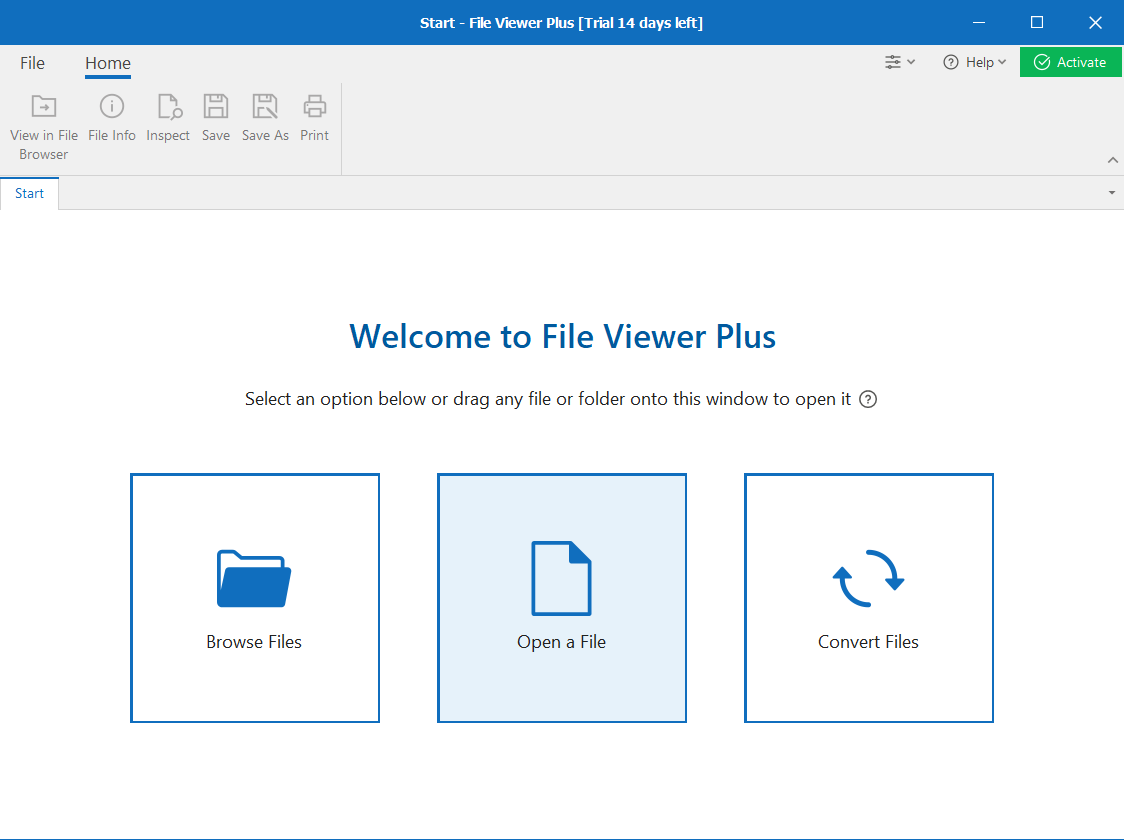Open the settings sliders dropdown
Image resolution: width=1124 pixels, height=840 pixels.
tap(900, 62)
